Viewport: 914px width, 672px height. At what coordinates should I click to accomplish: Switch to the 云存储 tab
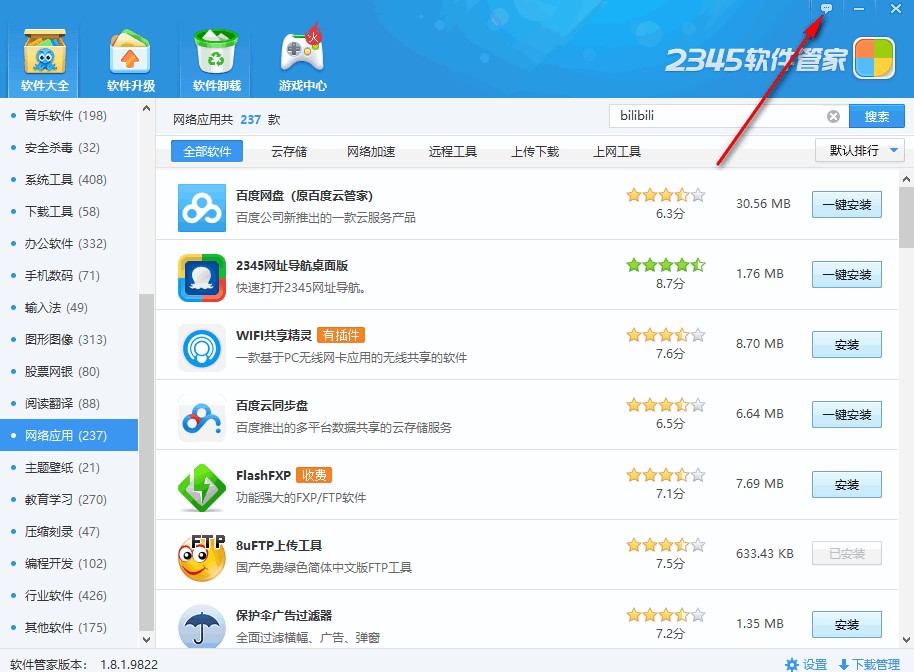pos(289,152)
